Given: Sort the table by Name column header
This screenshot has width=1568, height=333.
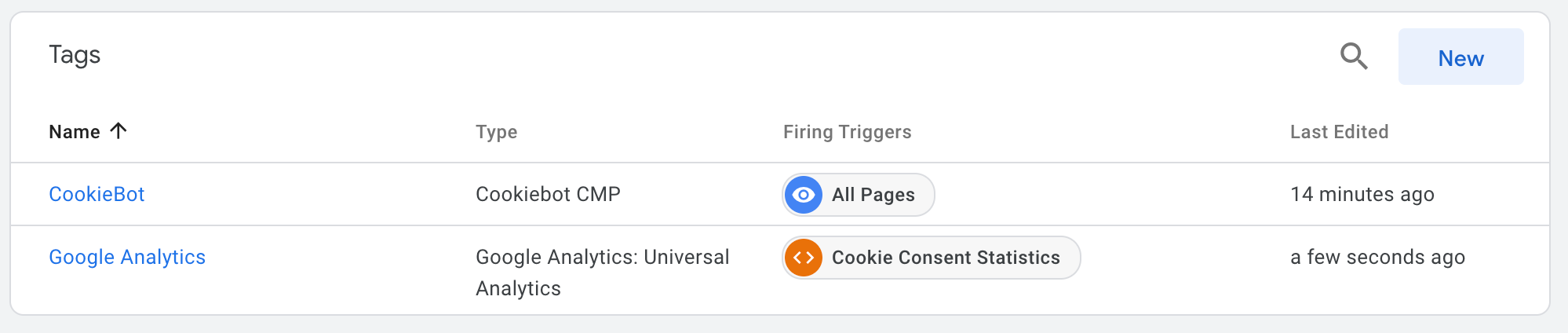Looking at the screenshot, I should 75,132.
